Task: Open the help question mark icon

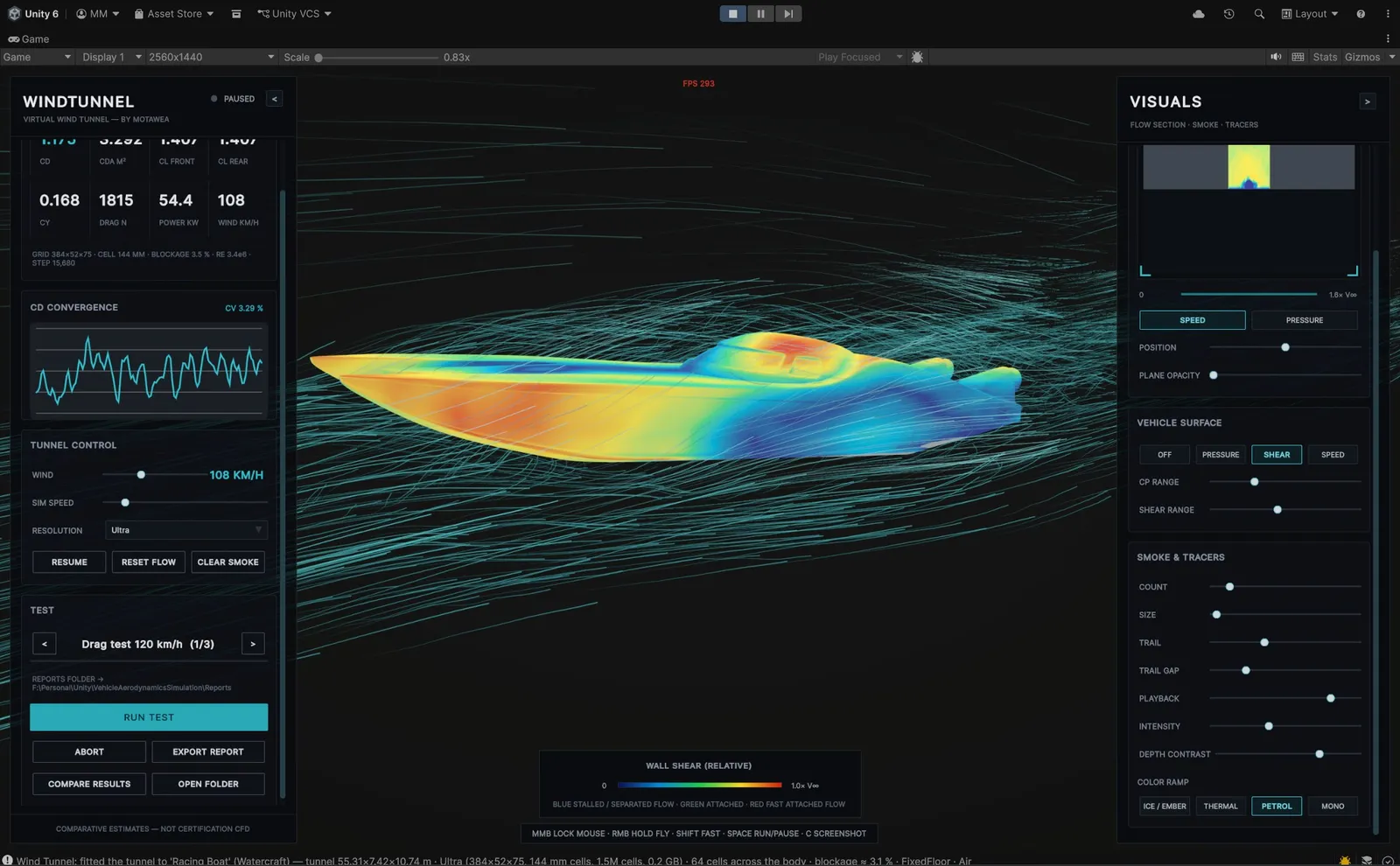Action: 1361,14
